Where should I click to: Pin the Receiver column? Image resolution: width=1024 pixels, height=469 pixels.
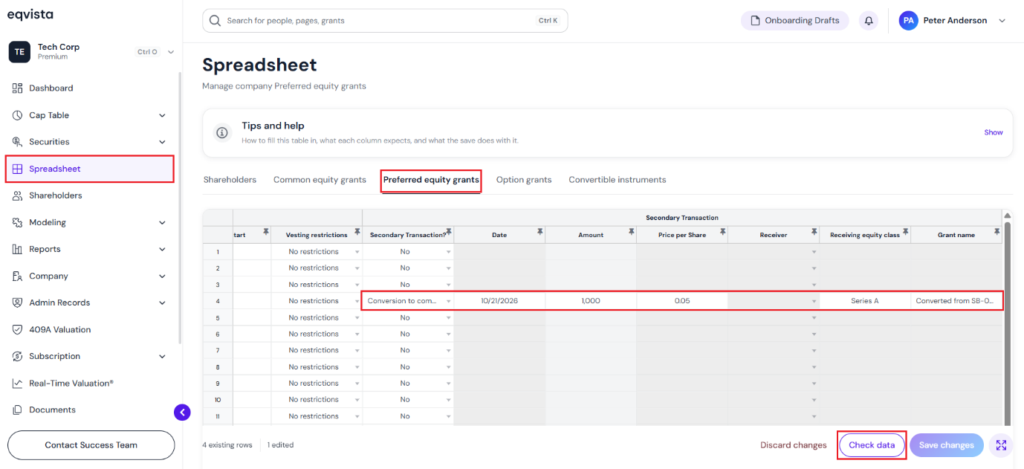point(814,231)
